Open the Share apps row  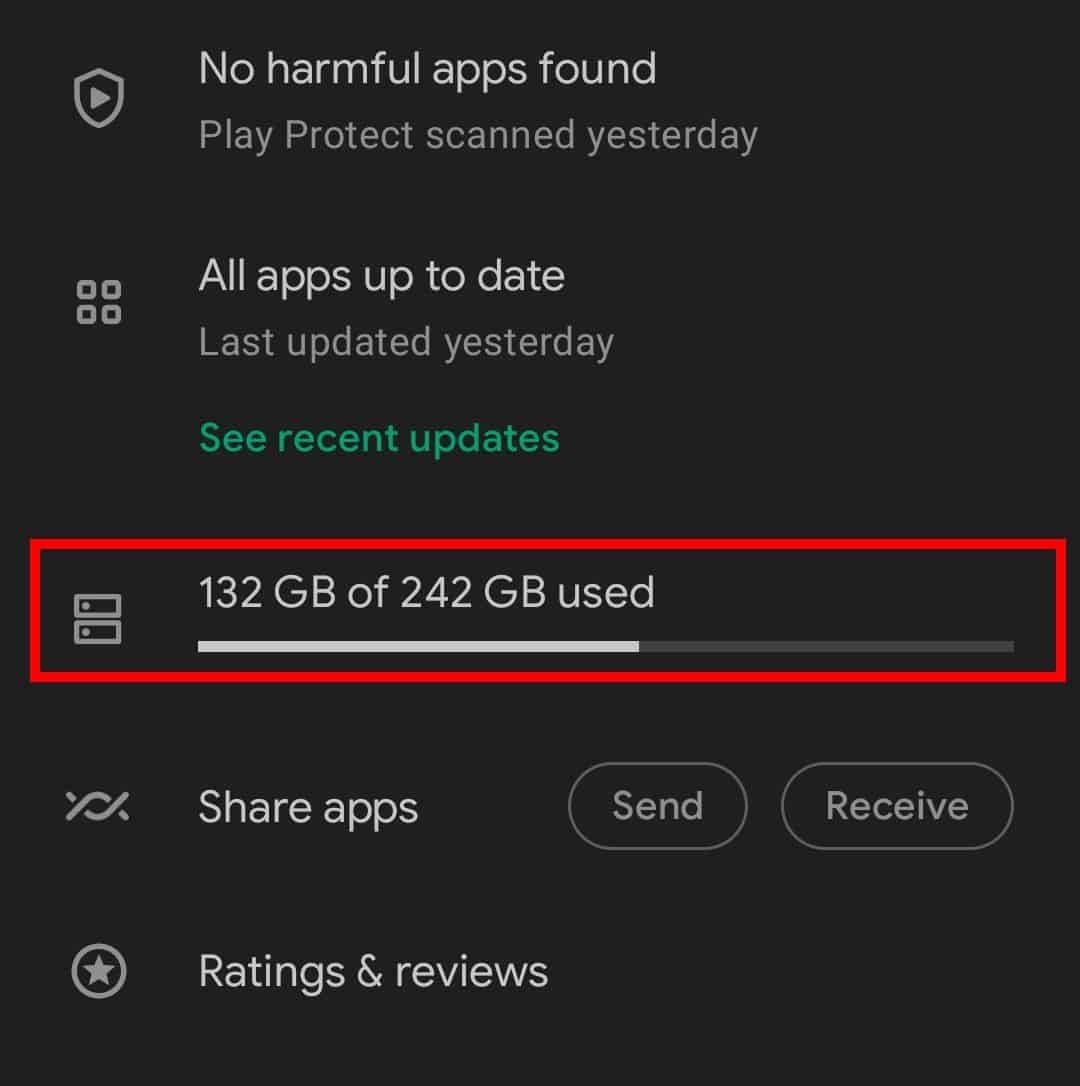point(308,806)
